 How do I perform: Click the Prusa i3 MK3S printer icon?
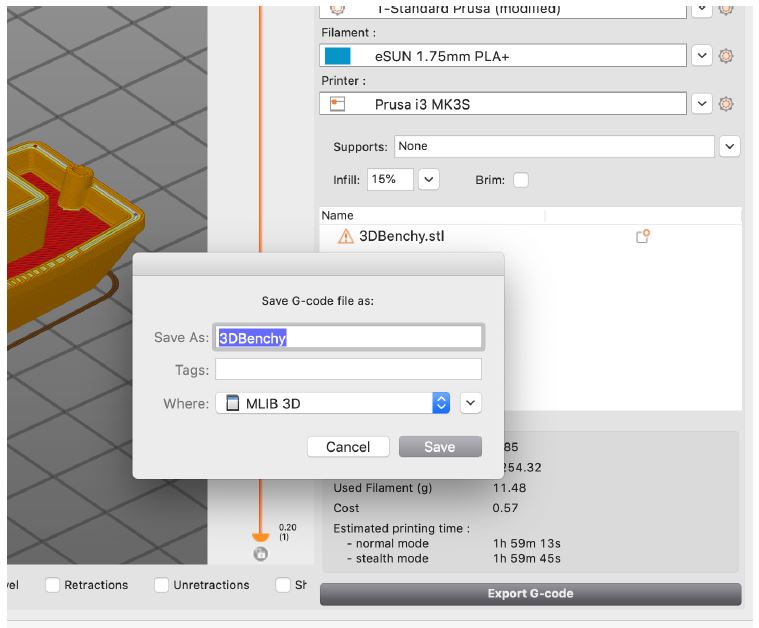coord(337,104)
